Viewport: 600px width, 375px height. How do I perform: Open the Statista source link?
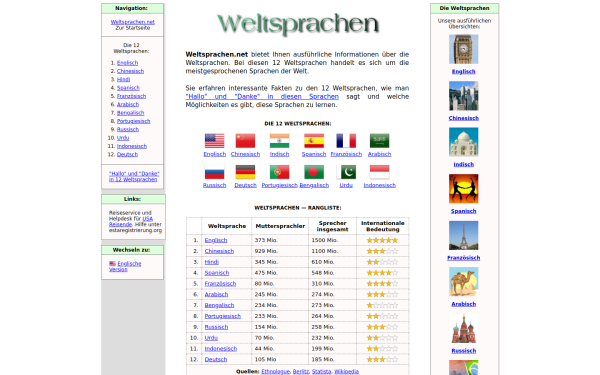321,372
